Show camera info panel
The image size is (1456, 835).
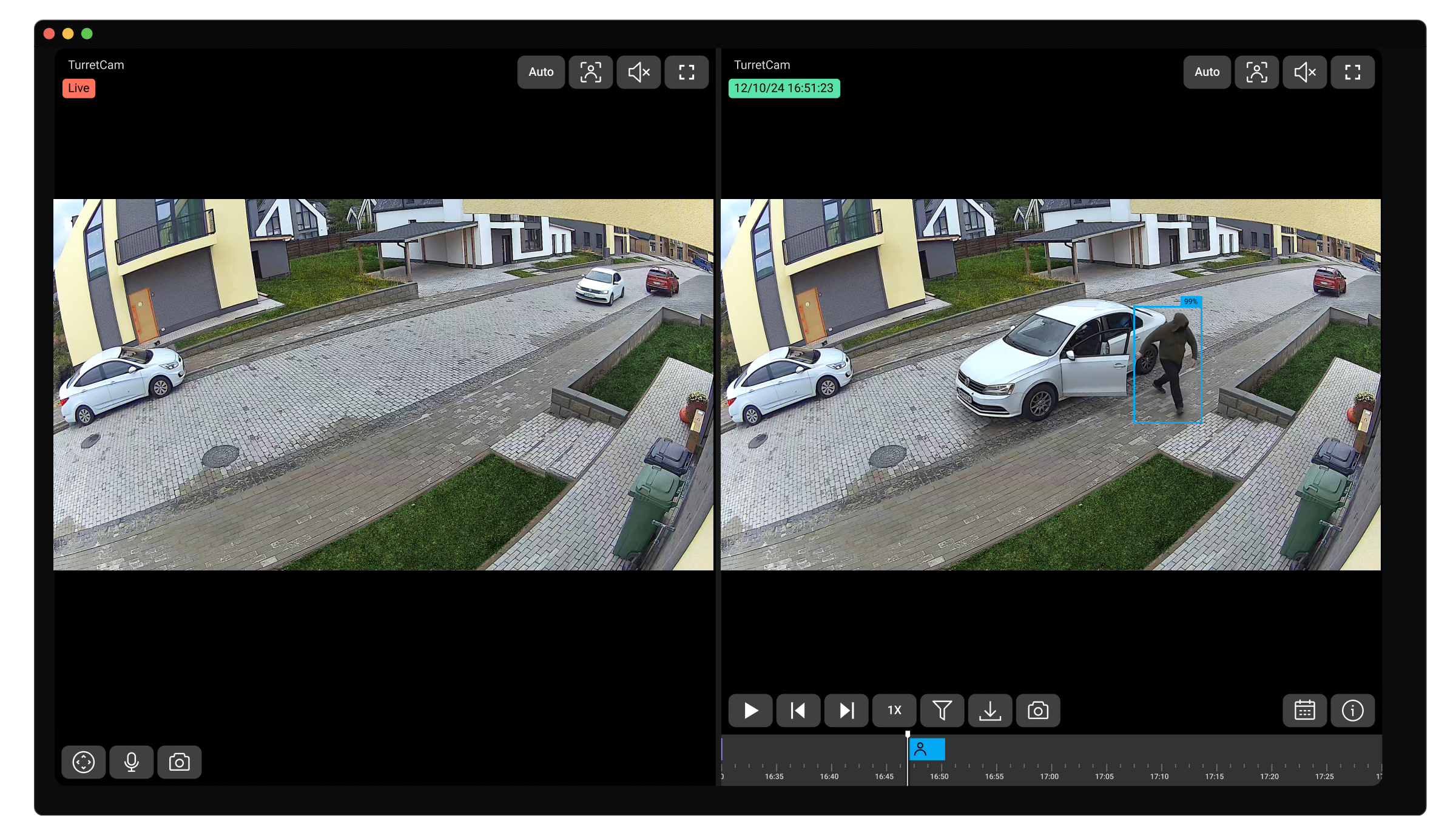(x=1352, y=710)
